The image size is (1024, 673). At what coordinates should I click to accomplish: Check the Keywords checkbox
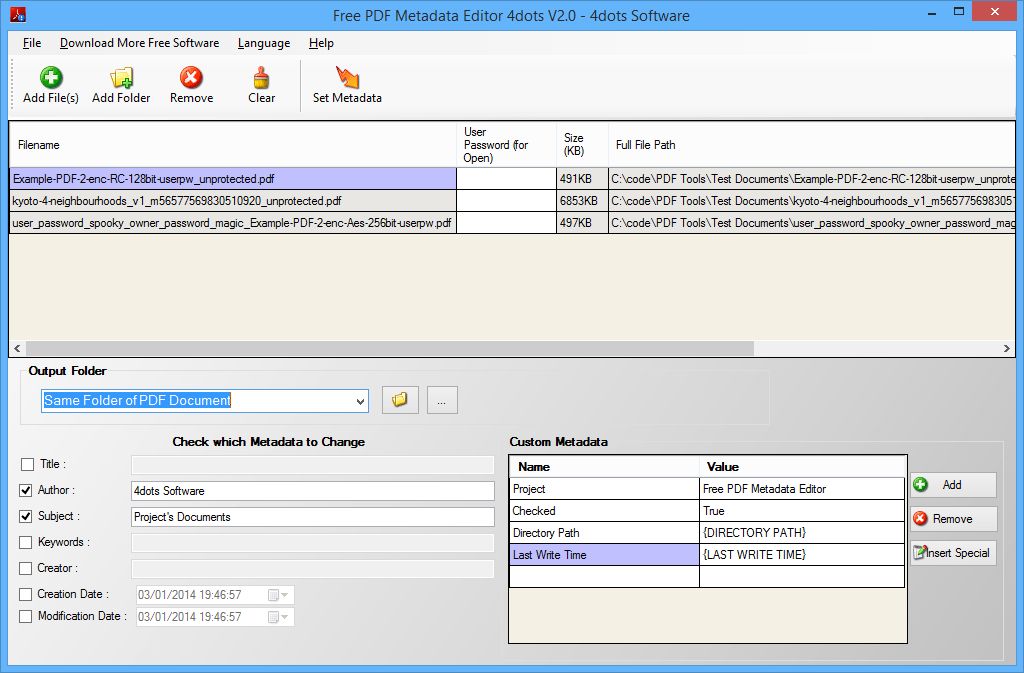(x=26, y=542)
